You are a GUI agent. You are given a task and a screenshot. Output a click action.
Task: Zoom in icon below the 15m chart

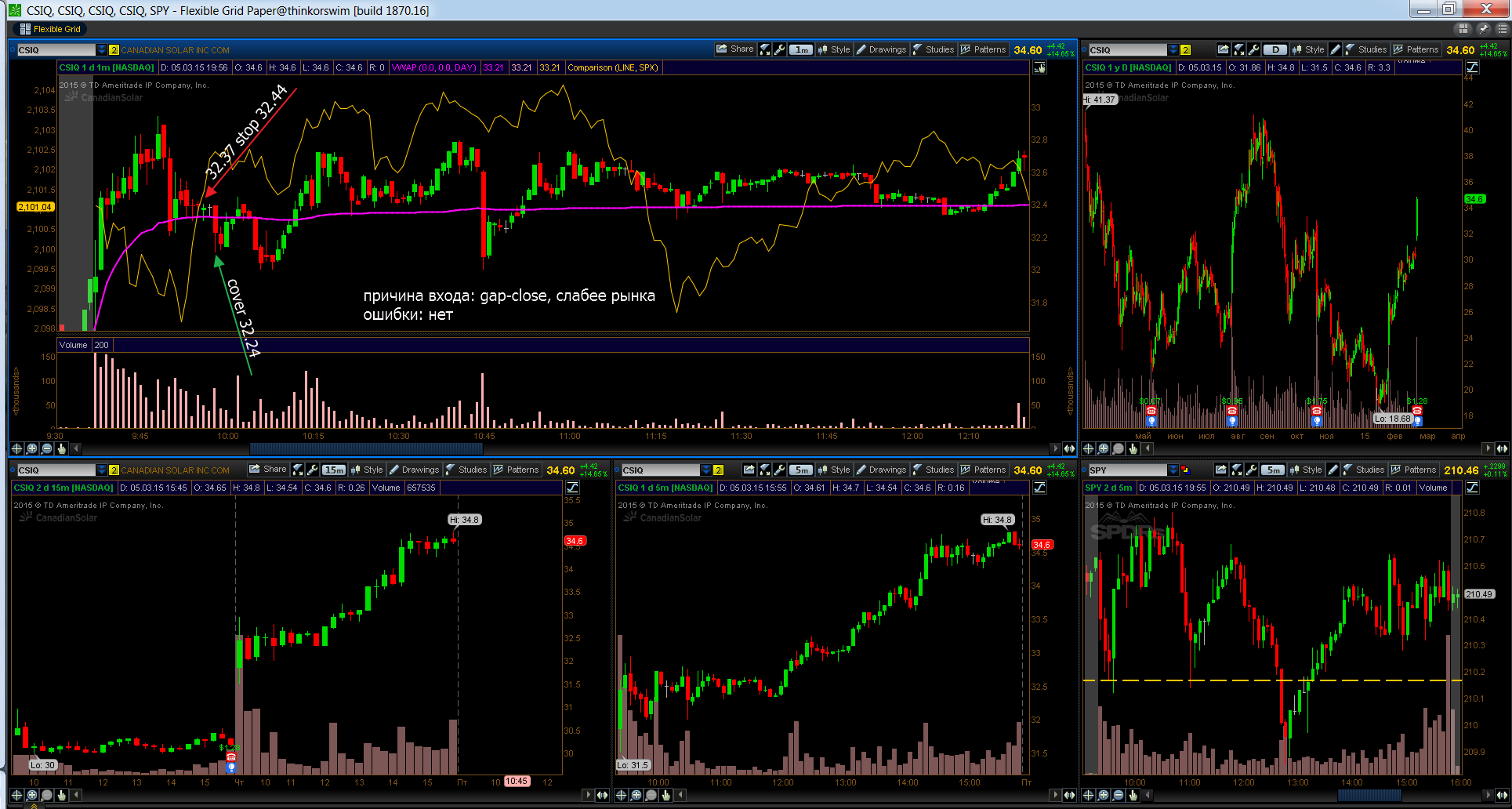pos(31,795)
